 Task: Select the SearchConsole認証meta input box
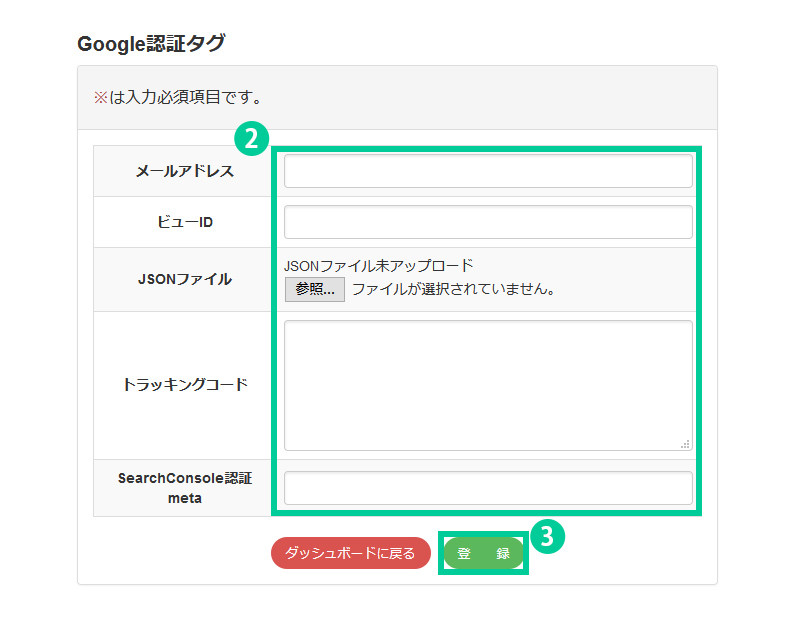coord(488,488)
